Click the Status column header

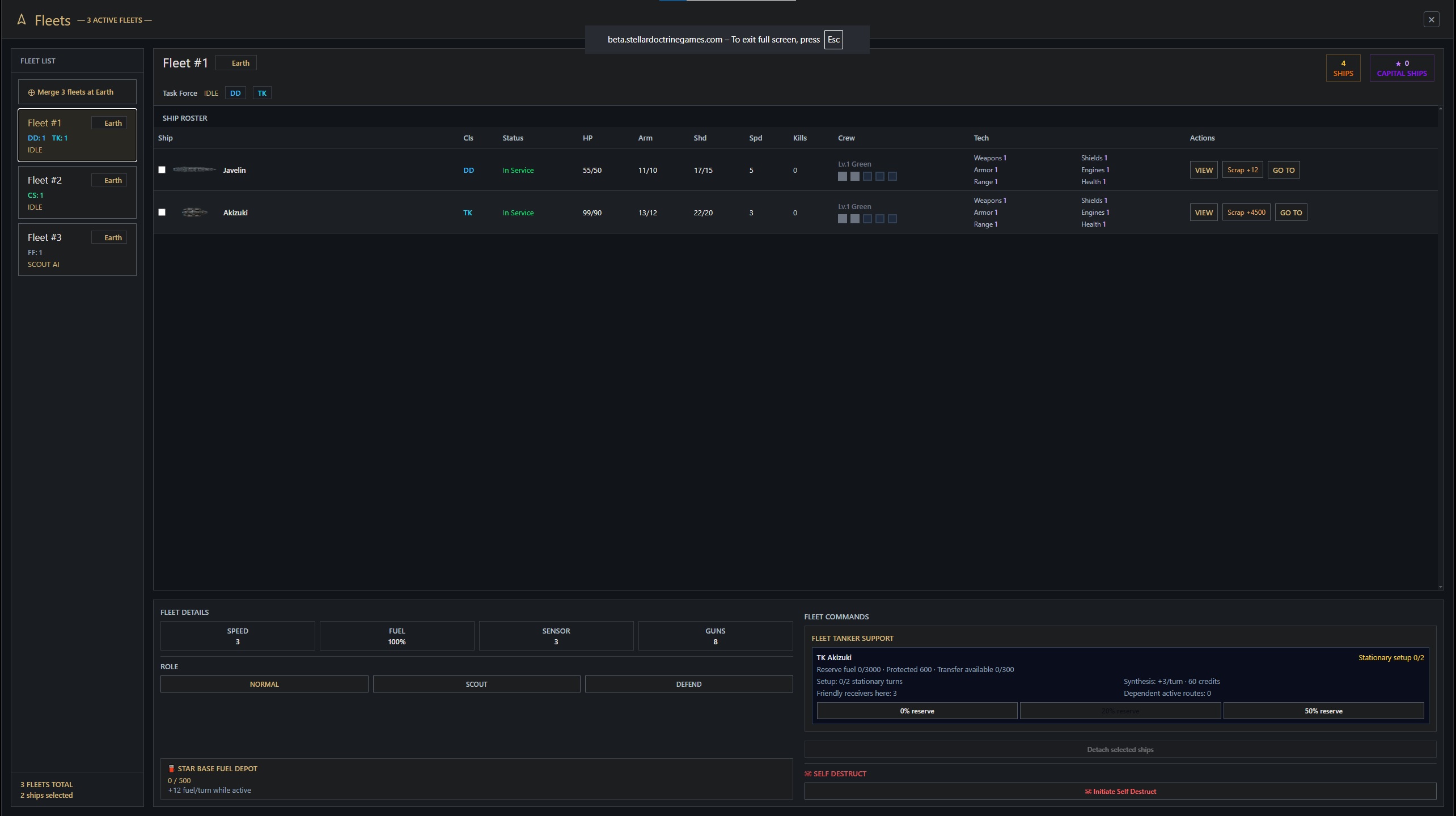tap(513, 138)
